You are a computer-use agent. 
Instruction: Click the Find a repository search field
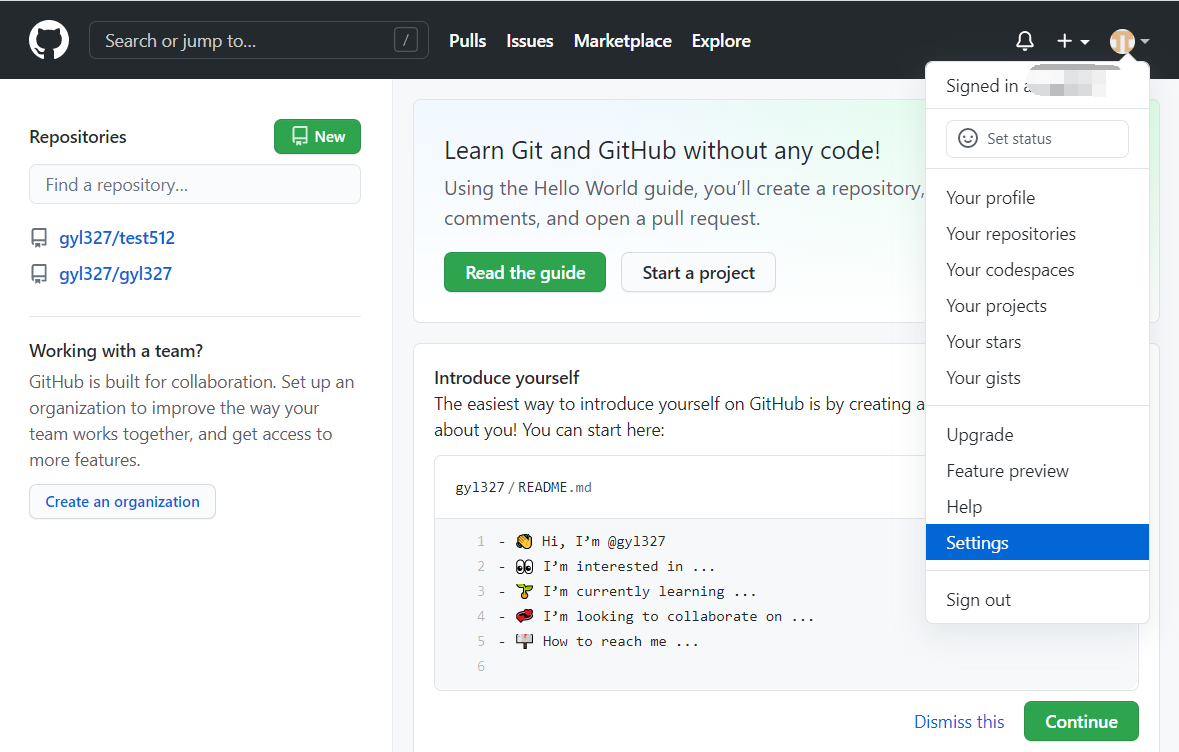tap(195, 184)
